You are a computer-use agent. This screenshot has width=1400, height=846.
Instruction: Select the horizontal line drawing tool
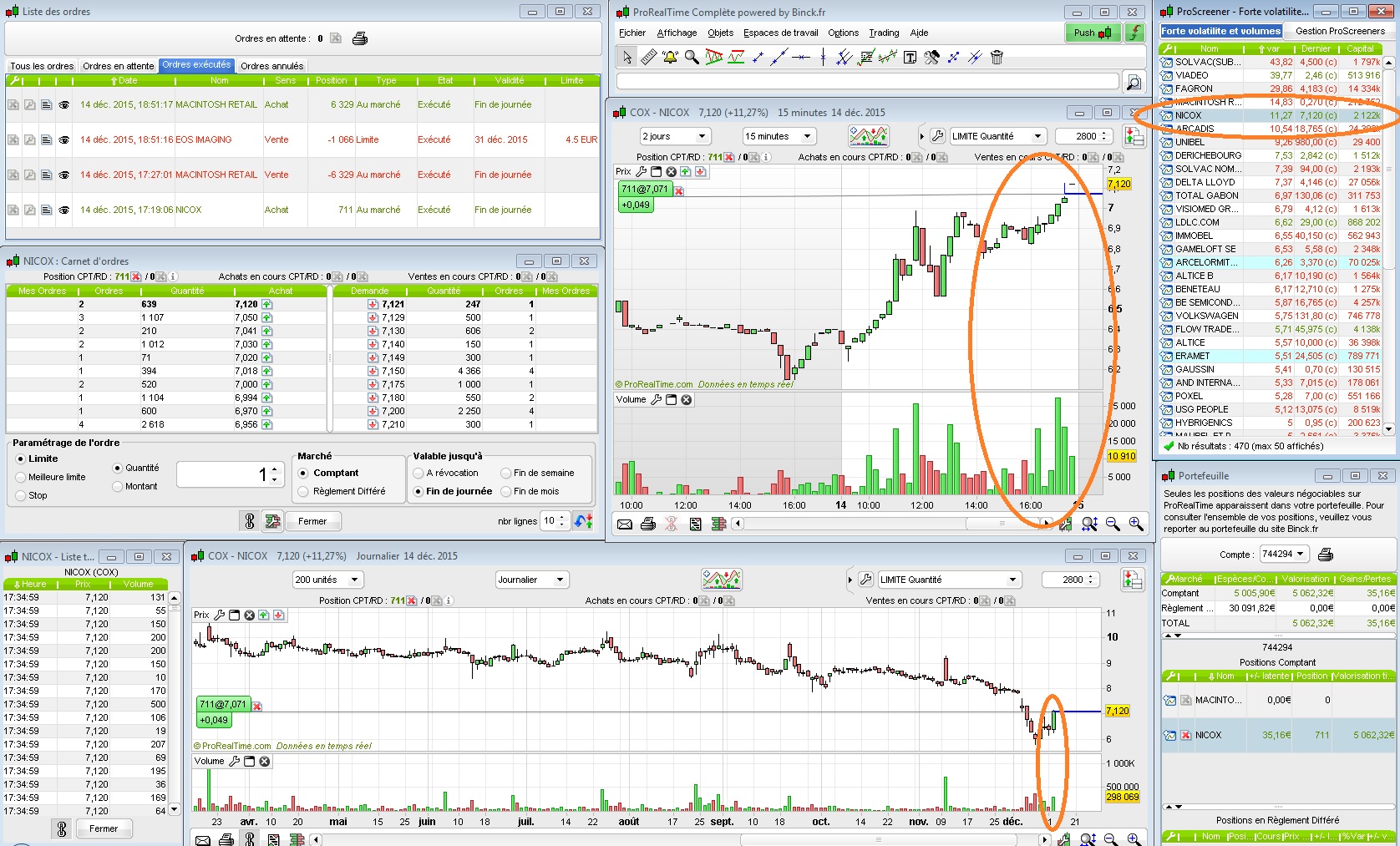(801, 57)
